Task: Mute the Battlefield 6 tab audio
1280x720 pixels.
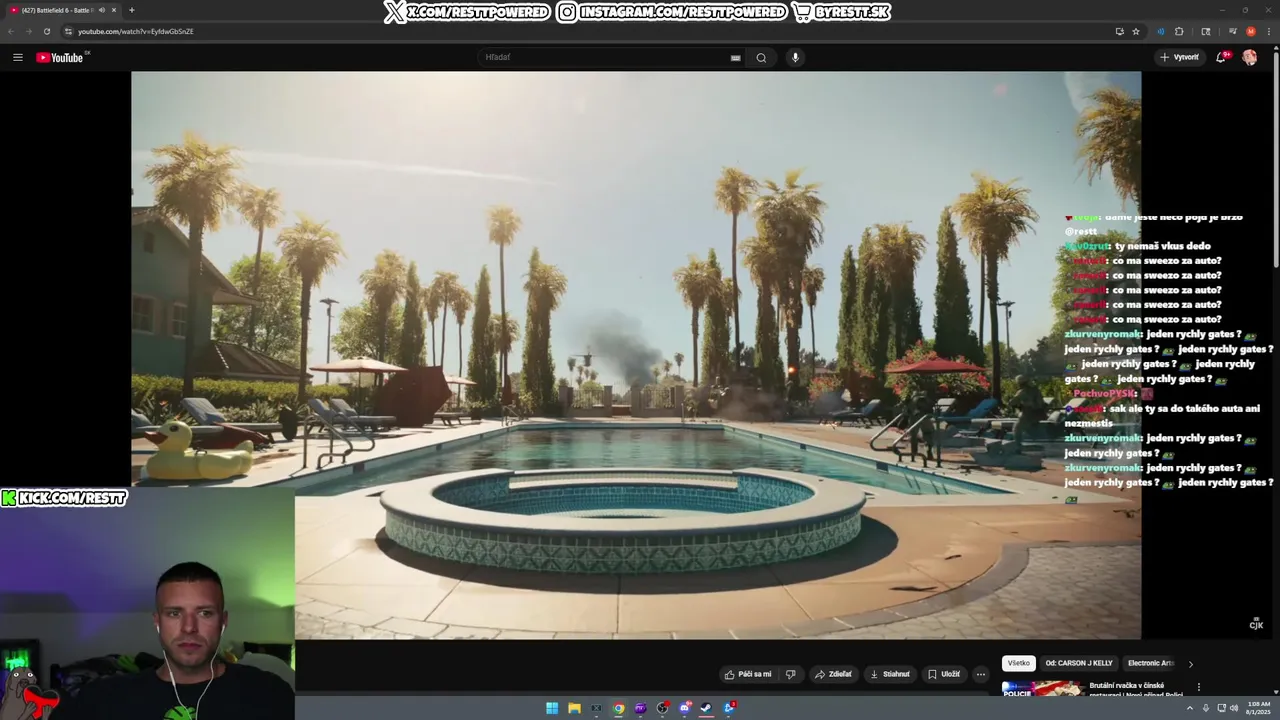Action: (x=101, y=10)
